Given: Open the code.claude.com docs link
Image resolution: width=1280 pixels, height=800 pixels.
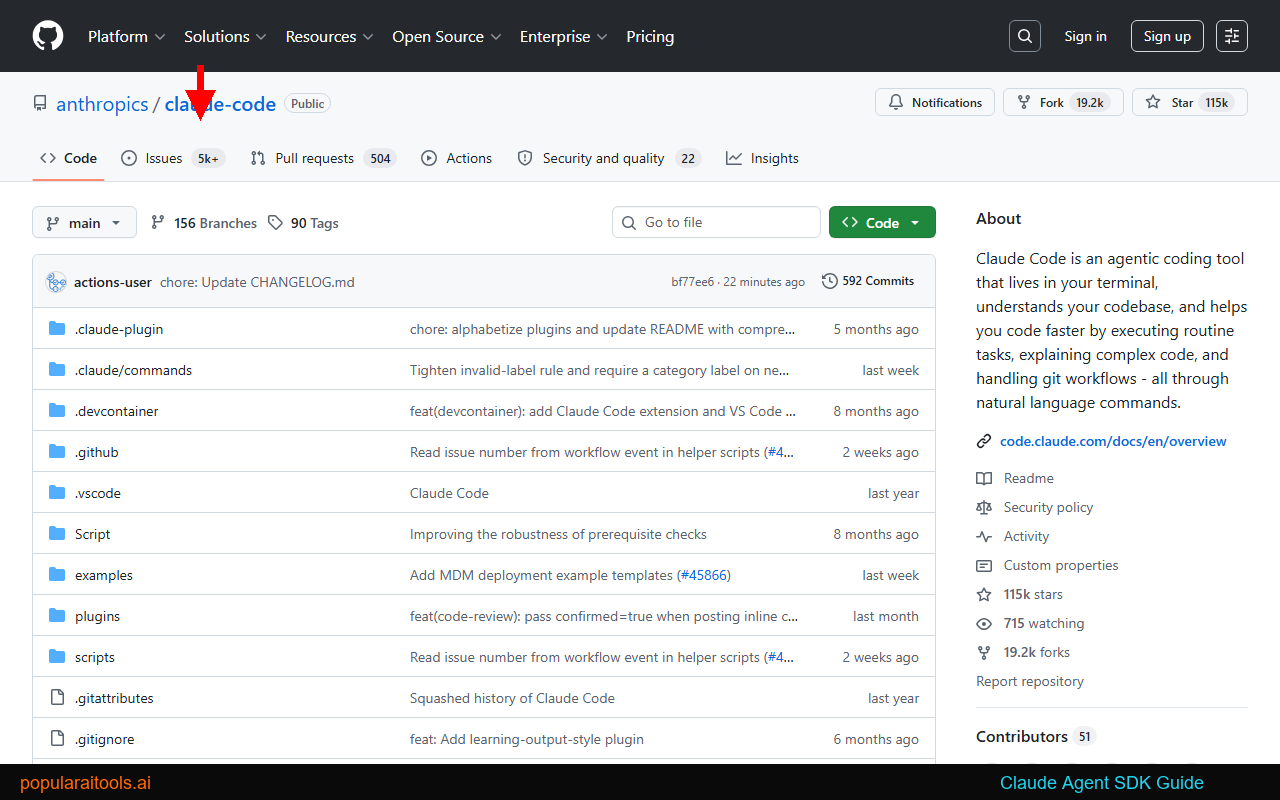Looking at the screenshot, I should tap(1112, 440).
